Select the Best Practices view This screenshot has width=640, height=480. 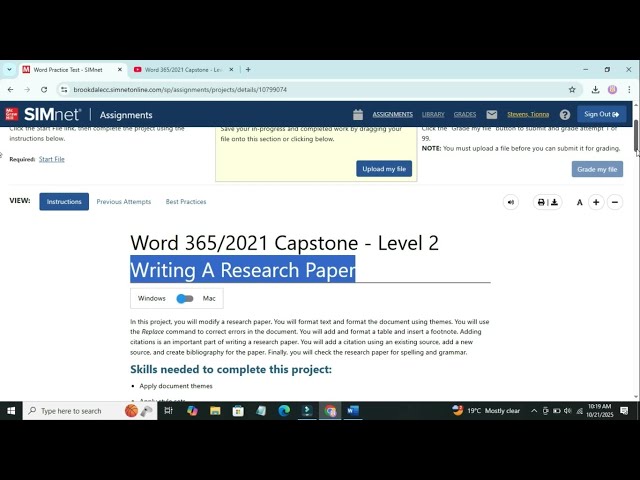coord(186,202)
